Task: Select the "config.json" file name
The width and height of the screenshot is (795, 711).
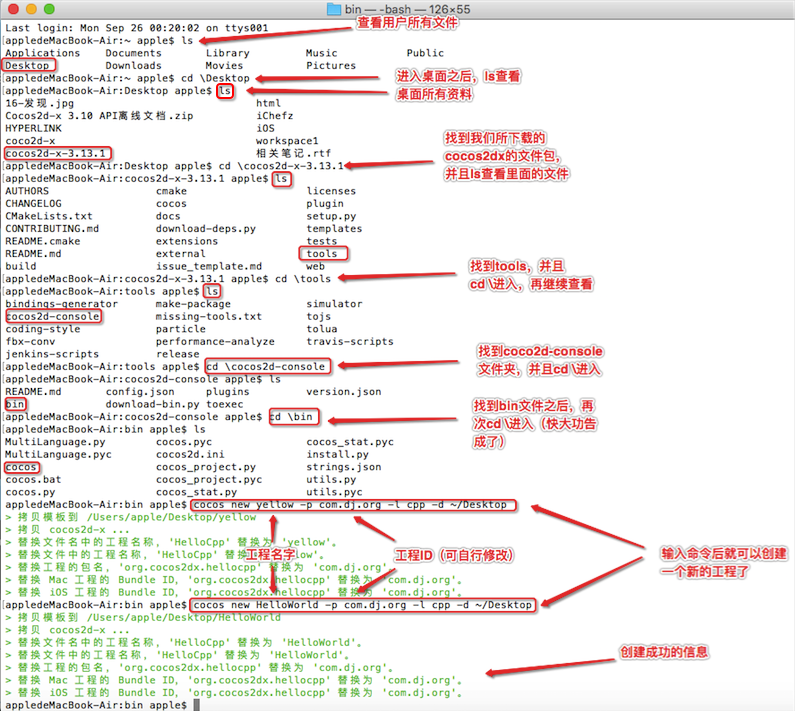Action: 140,392
